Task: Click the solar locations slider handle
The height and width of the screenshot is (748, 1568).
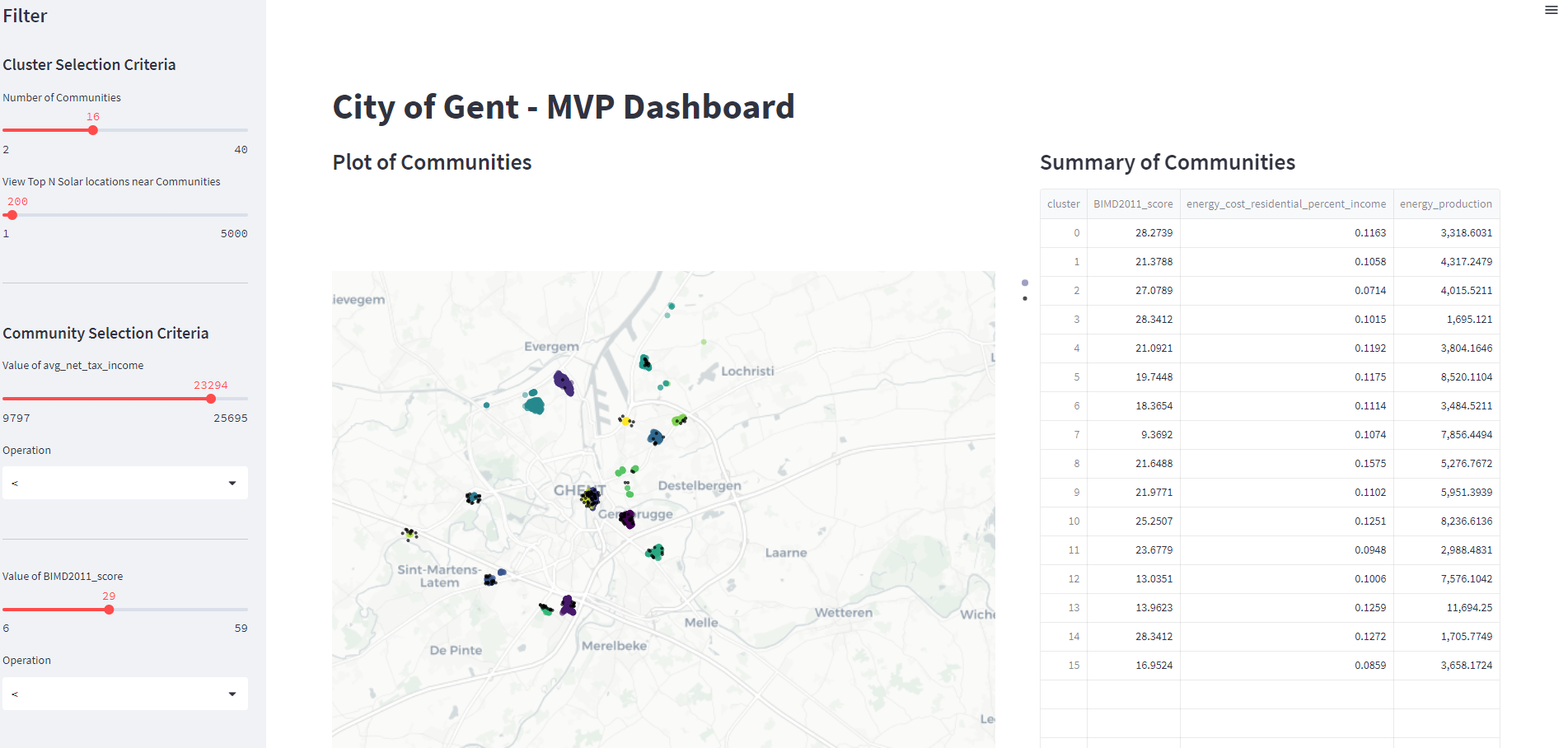Action: click(12, 215)
